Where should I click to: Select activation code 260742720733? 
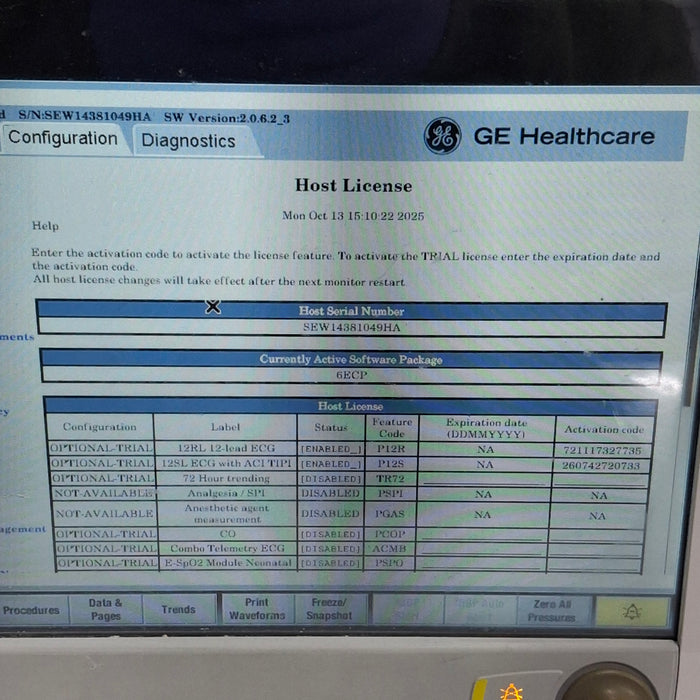pyautogui.click(x=601, y=466)
